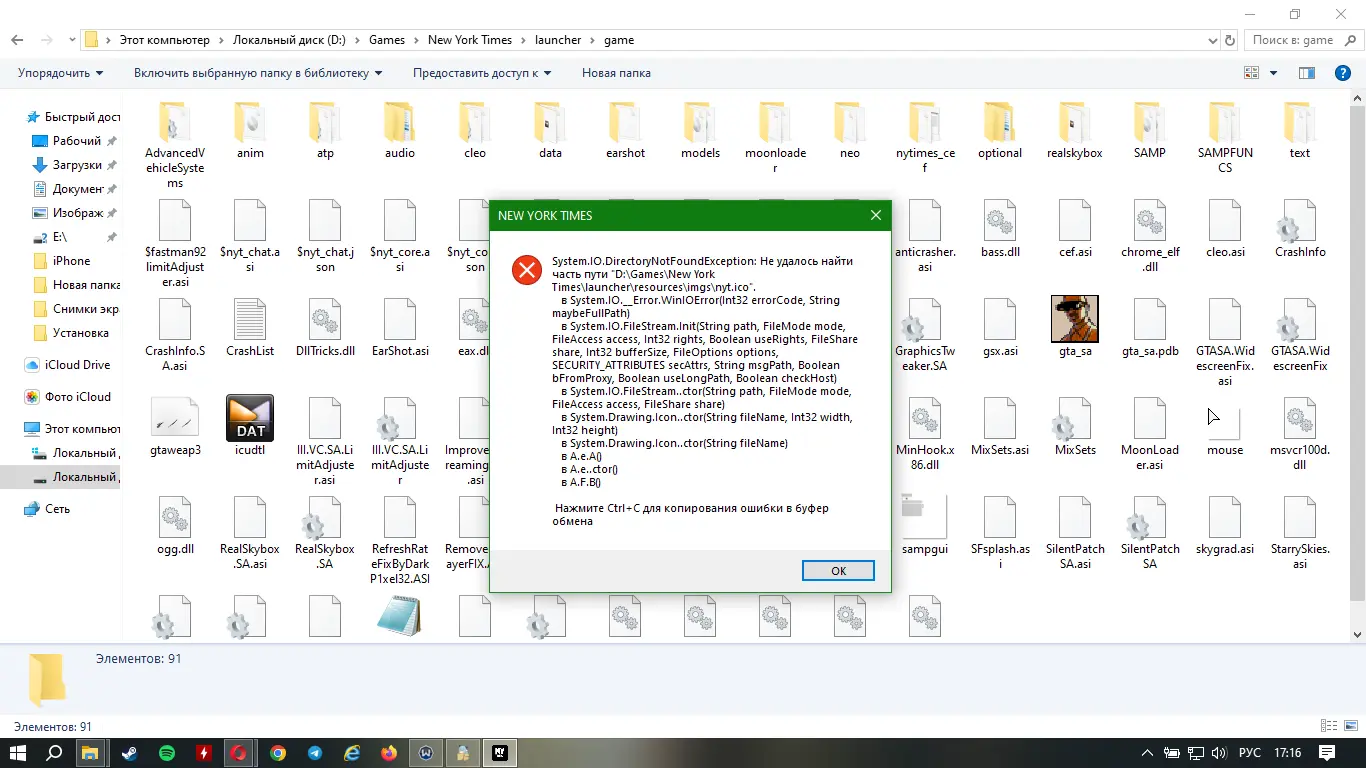The width and height of the screenshot is (1366, 768).
Task: Select the icudtl DAT file
Action: (x=250, y=420)
